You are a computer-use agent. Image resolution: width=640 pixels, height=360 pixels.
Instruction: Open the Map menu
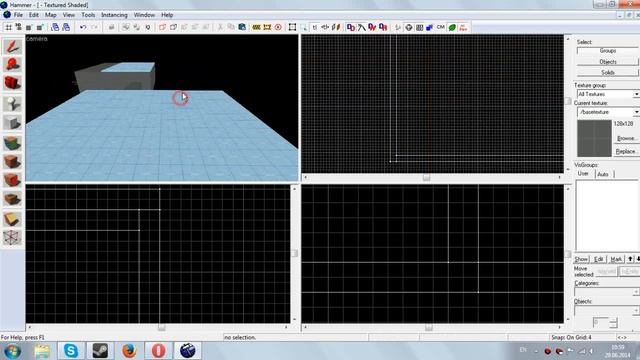[51, 15]
